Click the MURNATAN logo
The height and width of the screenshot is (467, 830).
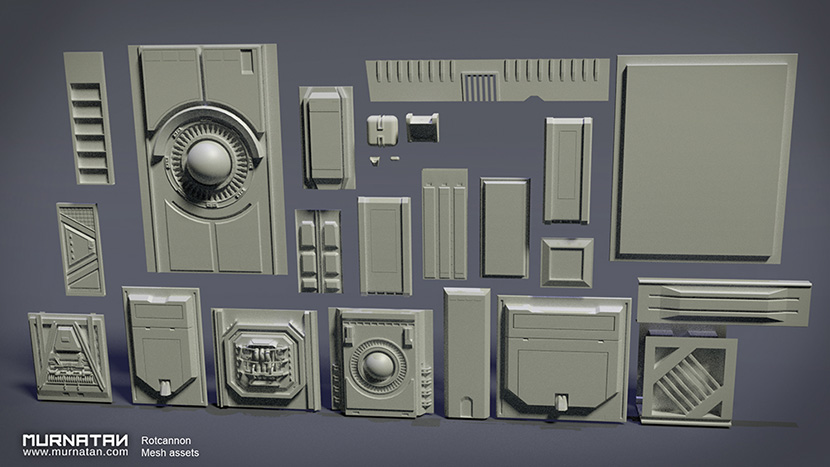tap(75, 441)
